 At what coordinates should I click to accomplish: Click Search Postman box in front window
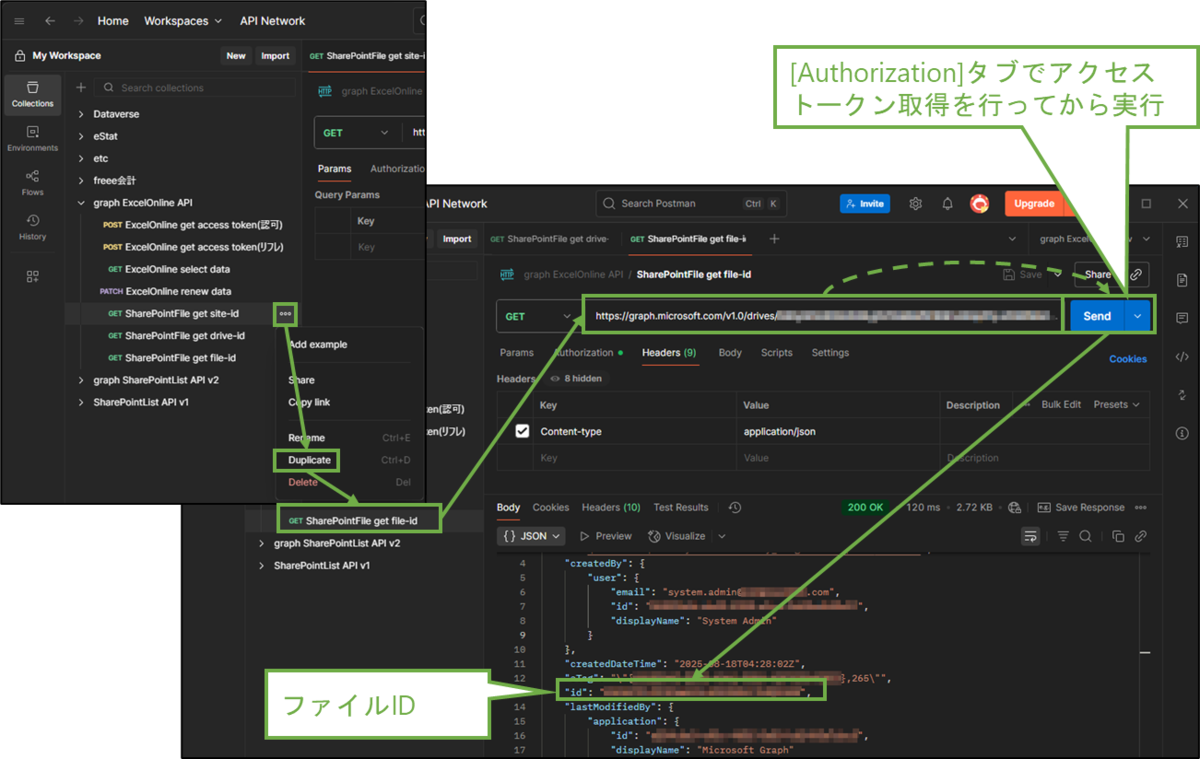click(x=692, y=204)
